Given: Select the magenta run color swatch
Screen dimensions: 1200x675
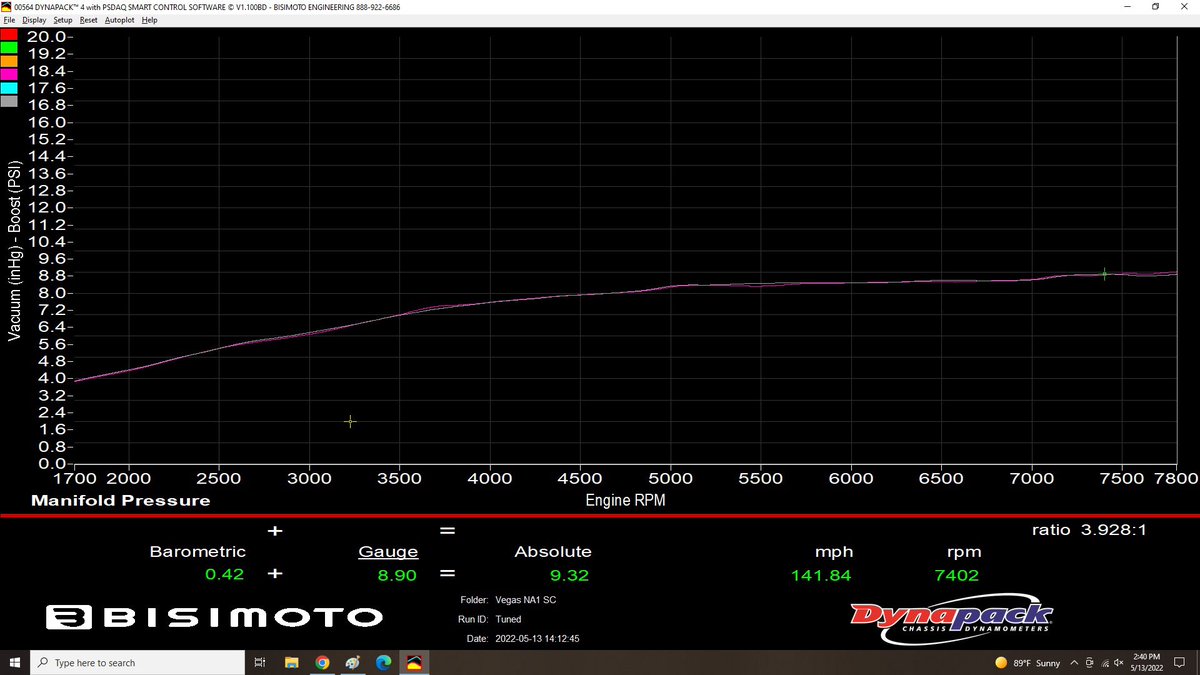Looking at the screenshot, I should (9, 74).
